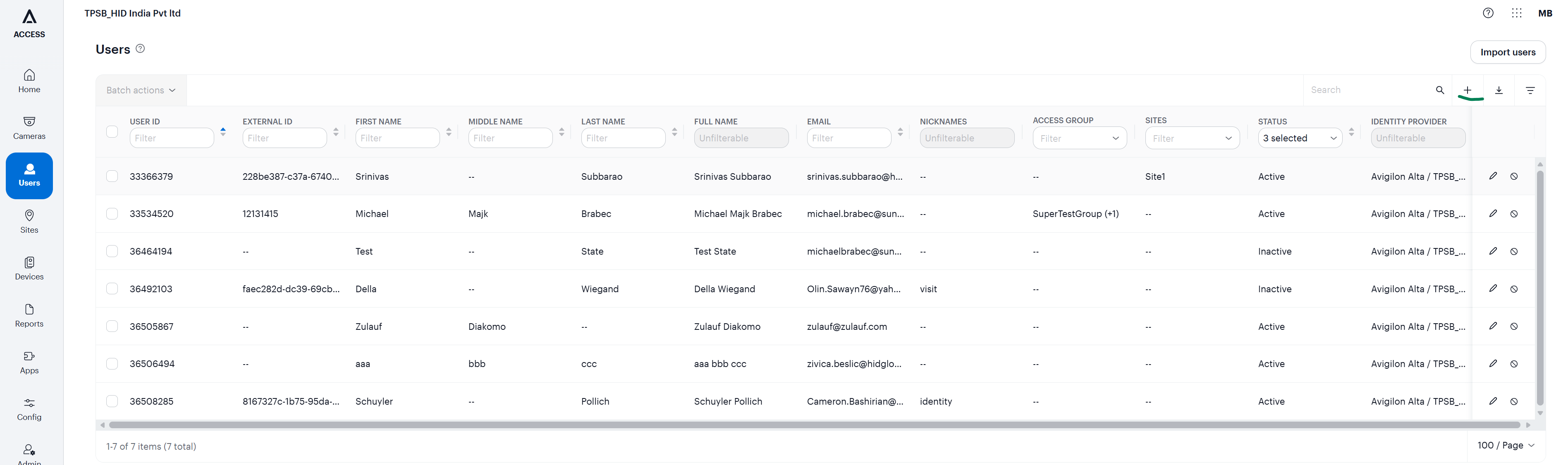Click block icon for Test State
This screenshot has width=1568, height=465.
coord(1514,251)
